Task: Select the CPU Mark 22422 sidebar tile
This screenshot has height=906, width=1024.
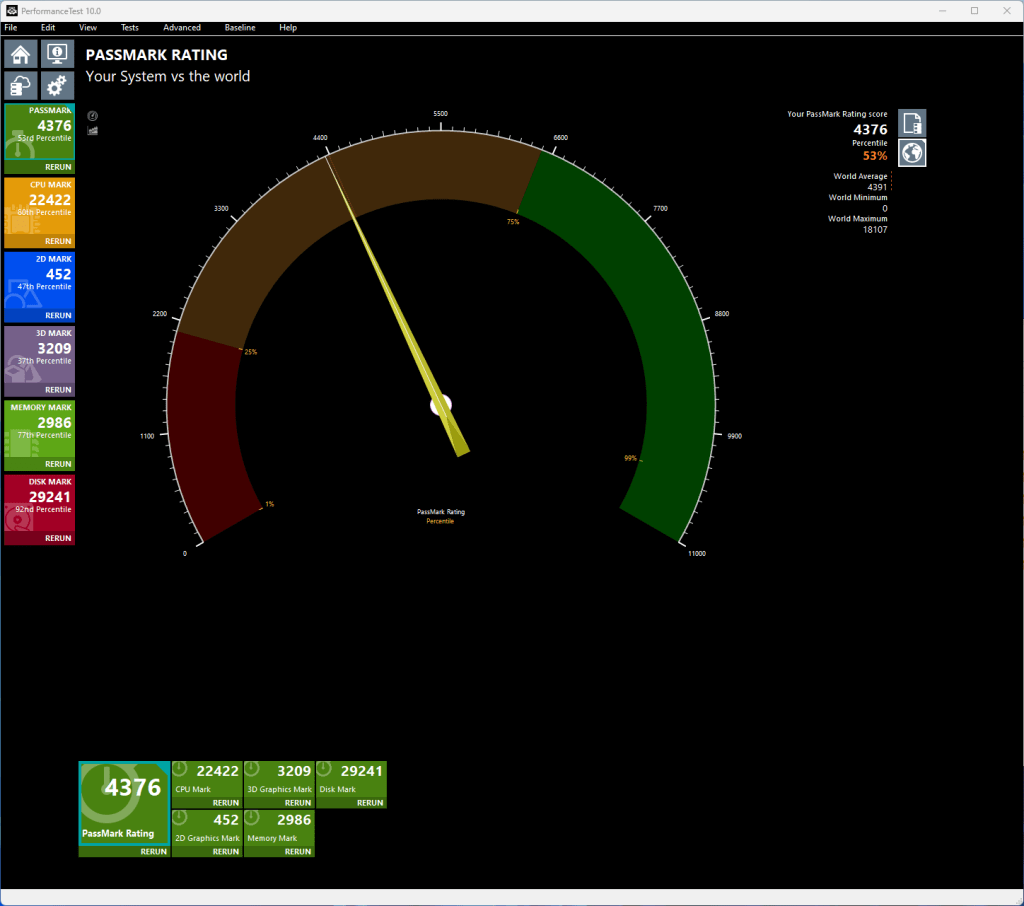Action: point(40,206)
